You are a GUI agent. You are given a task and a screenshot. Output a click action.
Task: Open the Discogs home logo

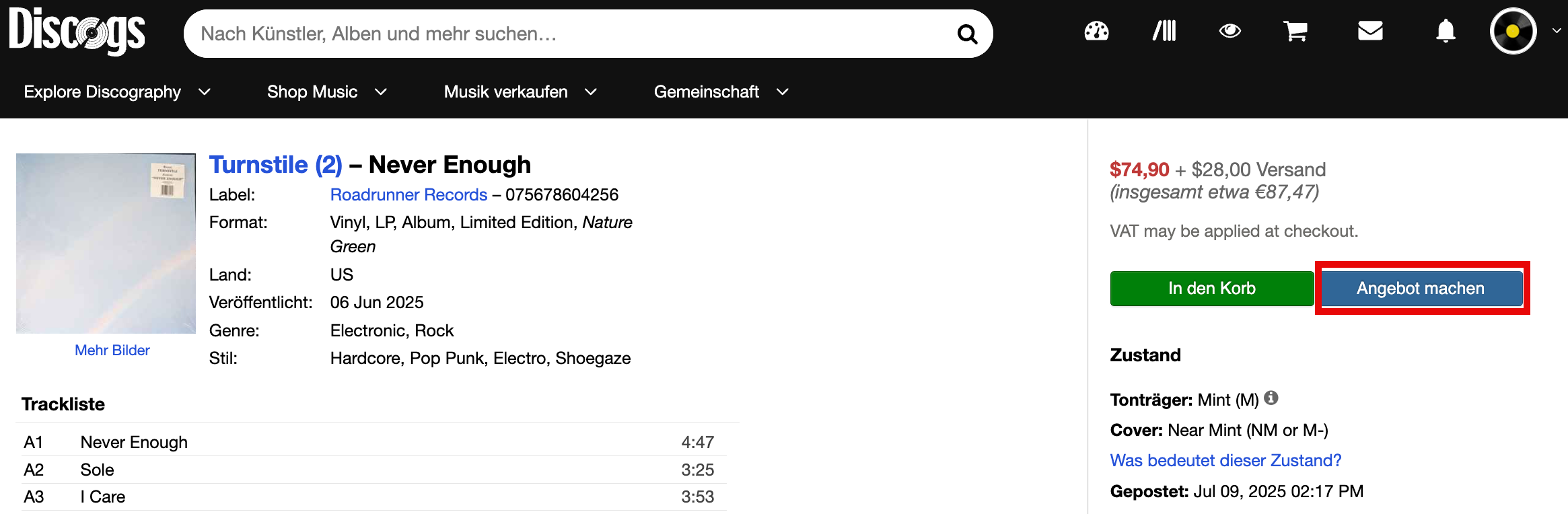pyautogui.click(x=77, y=31)
